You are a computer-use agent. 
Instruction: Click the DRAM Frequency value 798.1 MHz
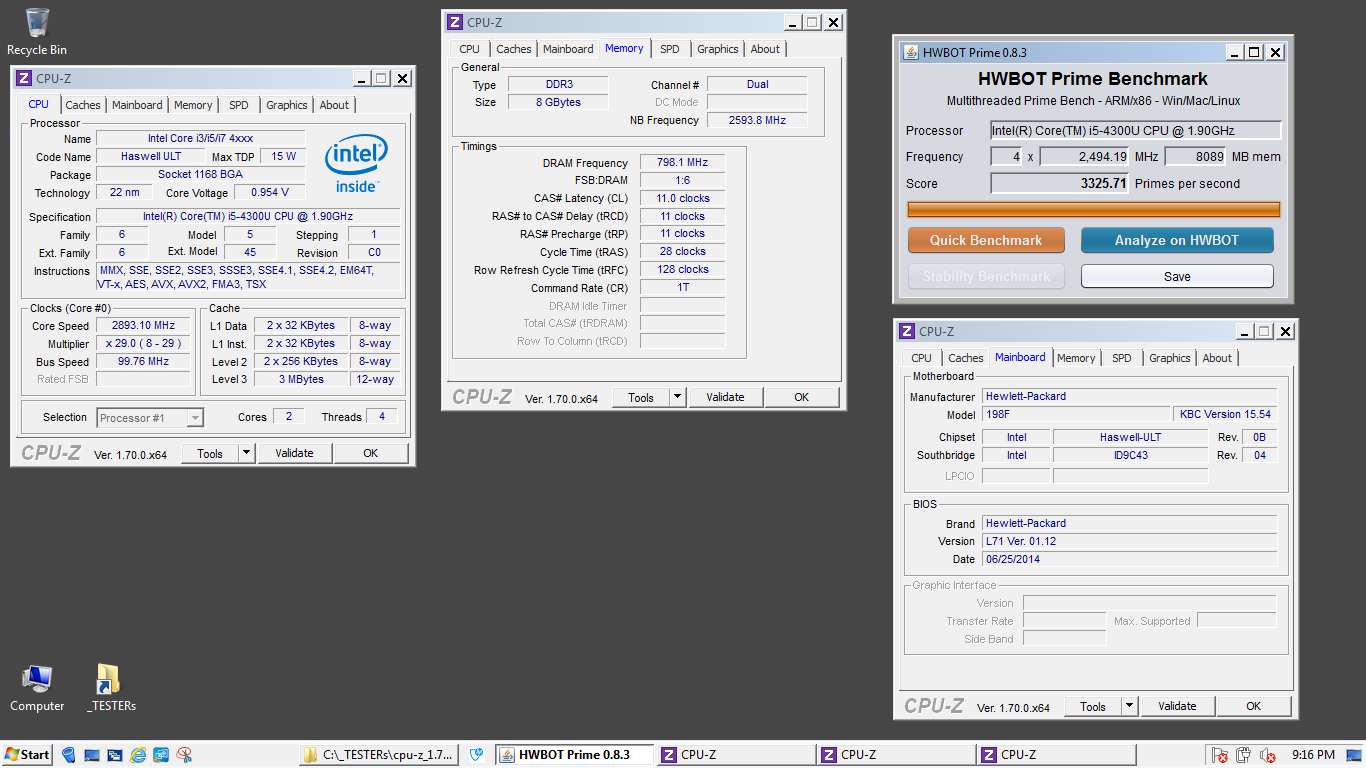[682, 163]
